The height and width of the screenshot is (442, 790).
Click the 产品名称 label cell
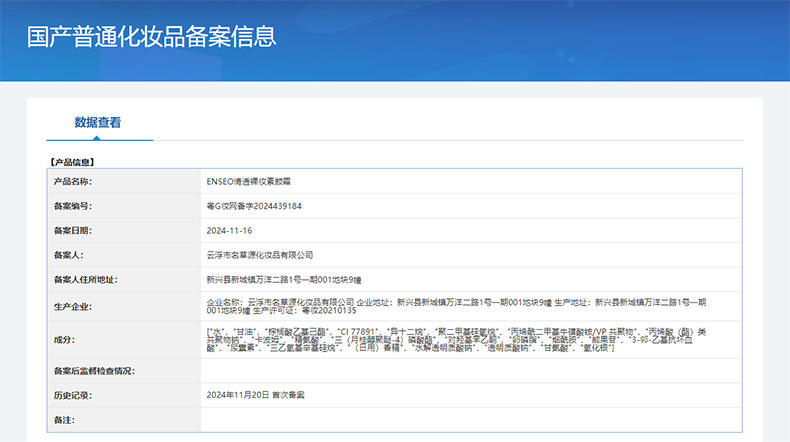pos(124,181)
